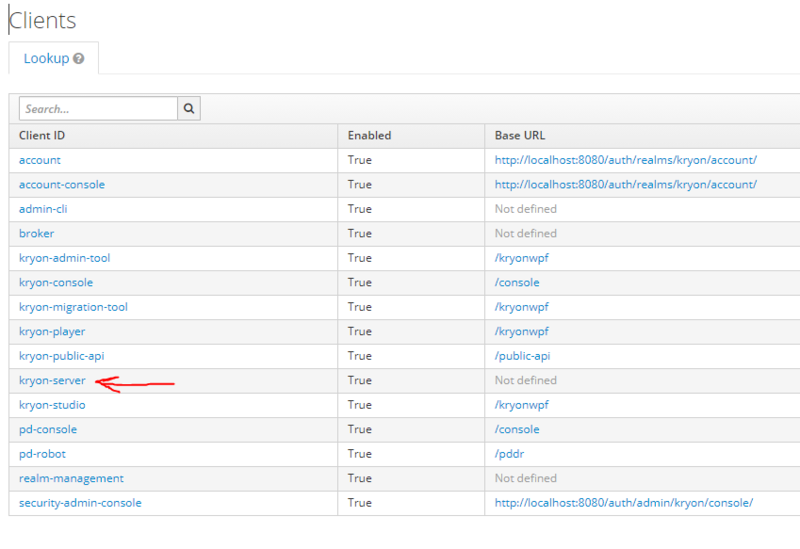
Task: Click True in the security-admin-console row
Action: tap(360, 503)
